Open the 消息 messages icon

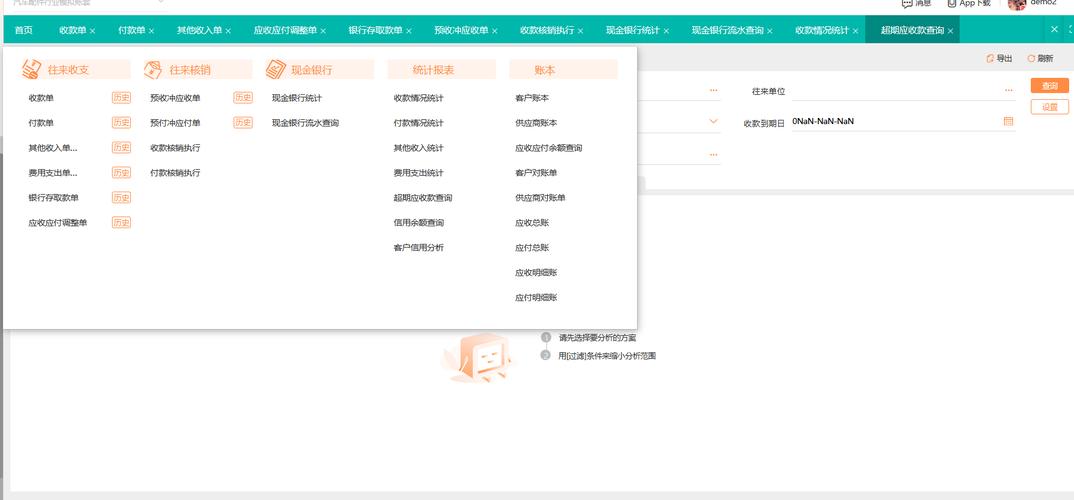908,3
